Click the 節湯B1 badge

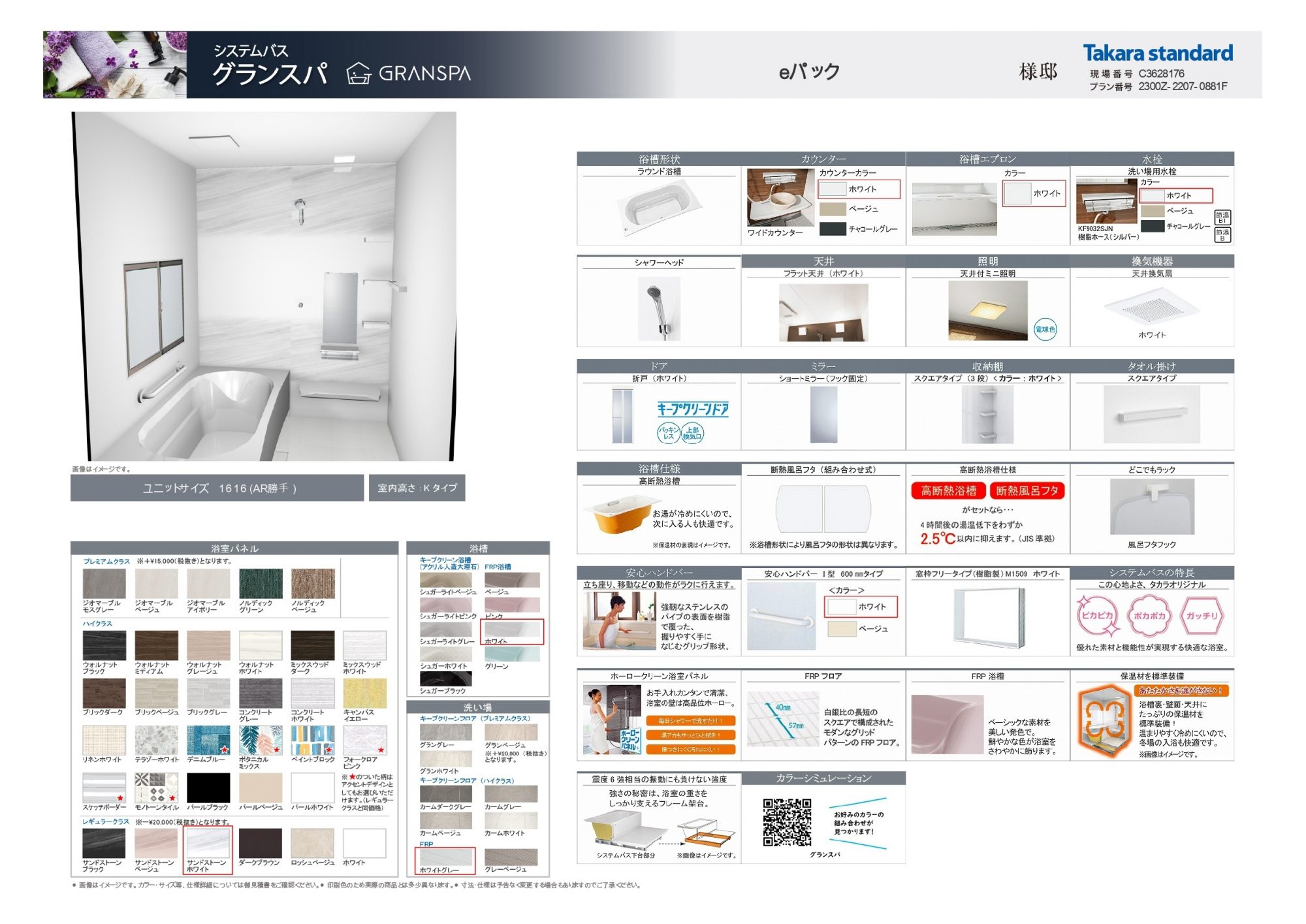click(x=1222, y=217)
